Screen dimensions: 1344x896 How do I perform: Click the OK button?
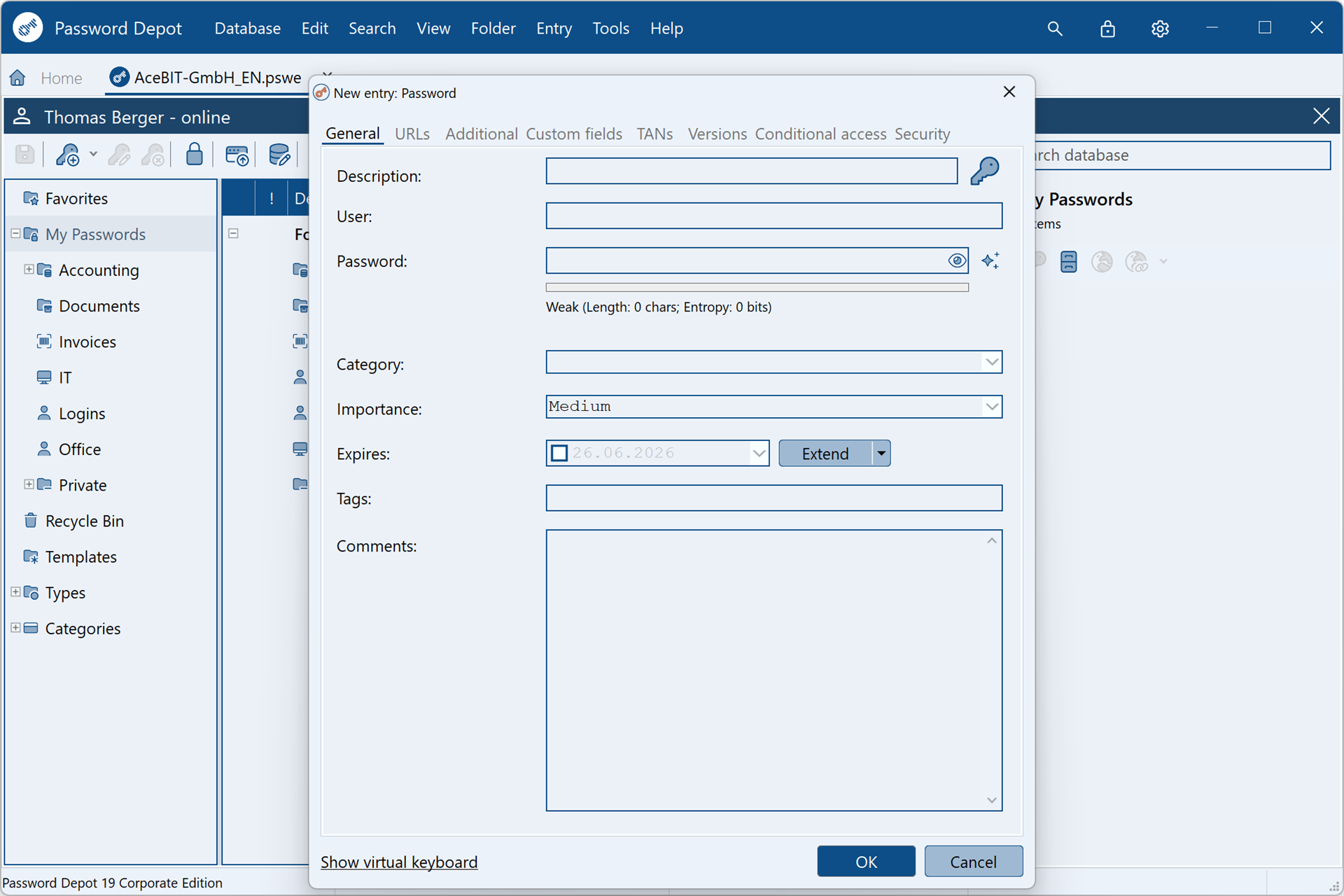point(866,862)
